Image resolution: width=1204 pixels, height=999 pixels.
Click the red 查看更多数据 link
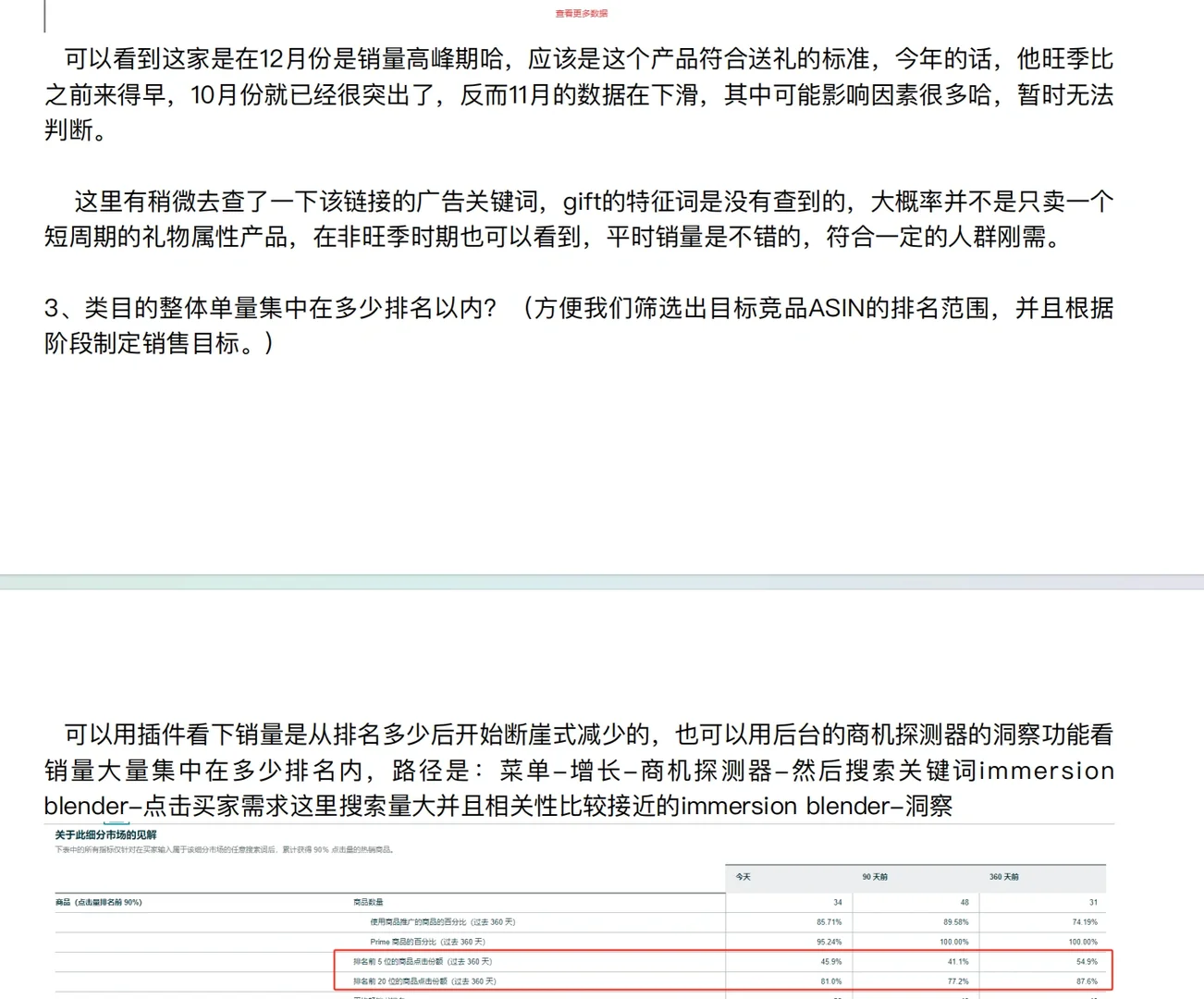click(582, 14)
